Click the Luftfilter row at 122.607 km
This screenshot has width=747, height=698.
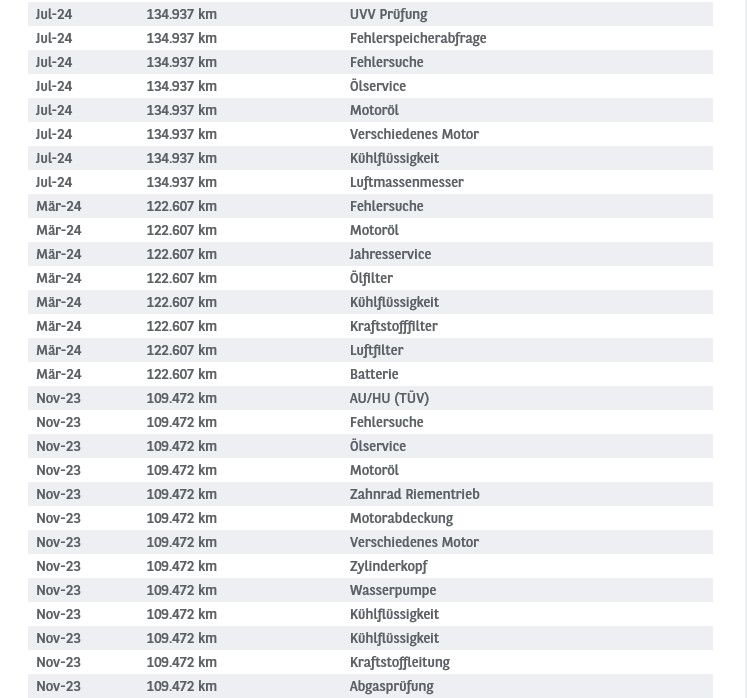coord(370,350)
